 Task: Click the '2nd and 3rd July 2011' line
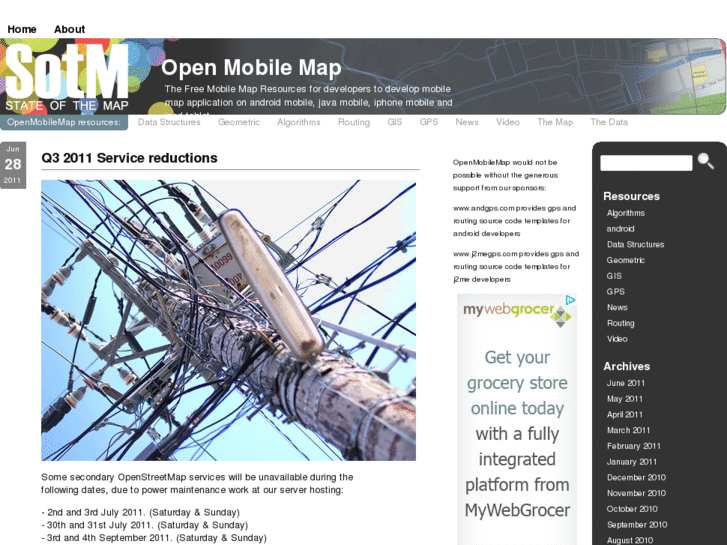(141, 513)
